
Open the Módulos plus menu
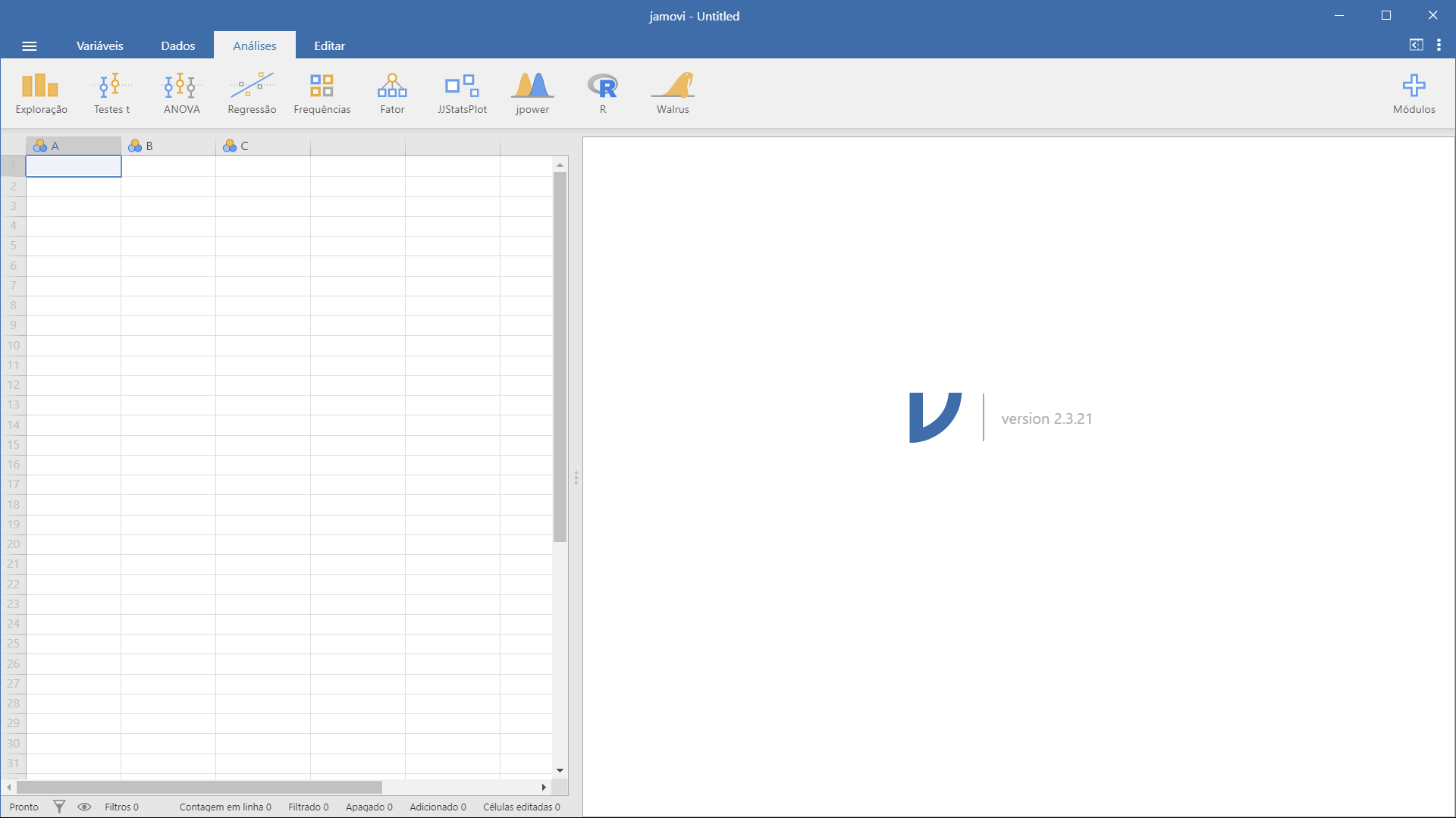pyautogui.click(x=1414, y=94)
